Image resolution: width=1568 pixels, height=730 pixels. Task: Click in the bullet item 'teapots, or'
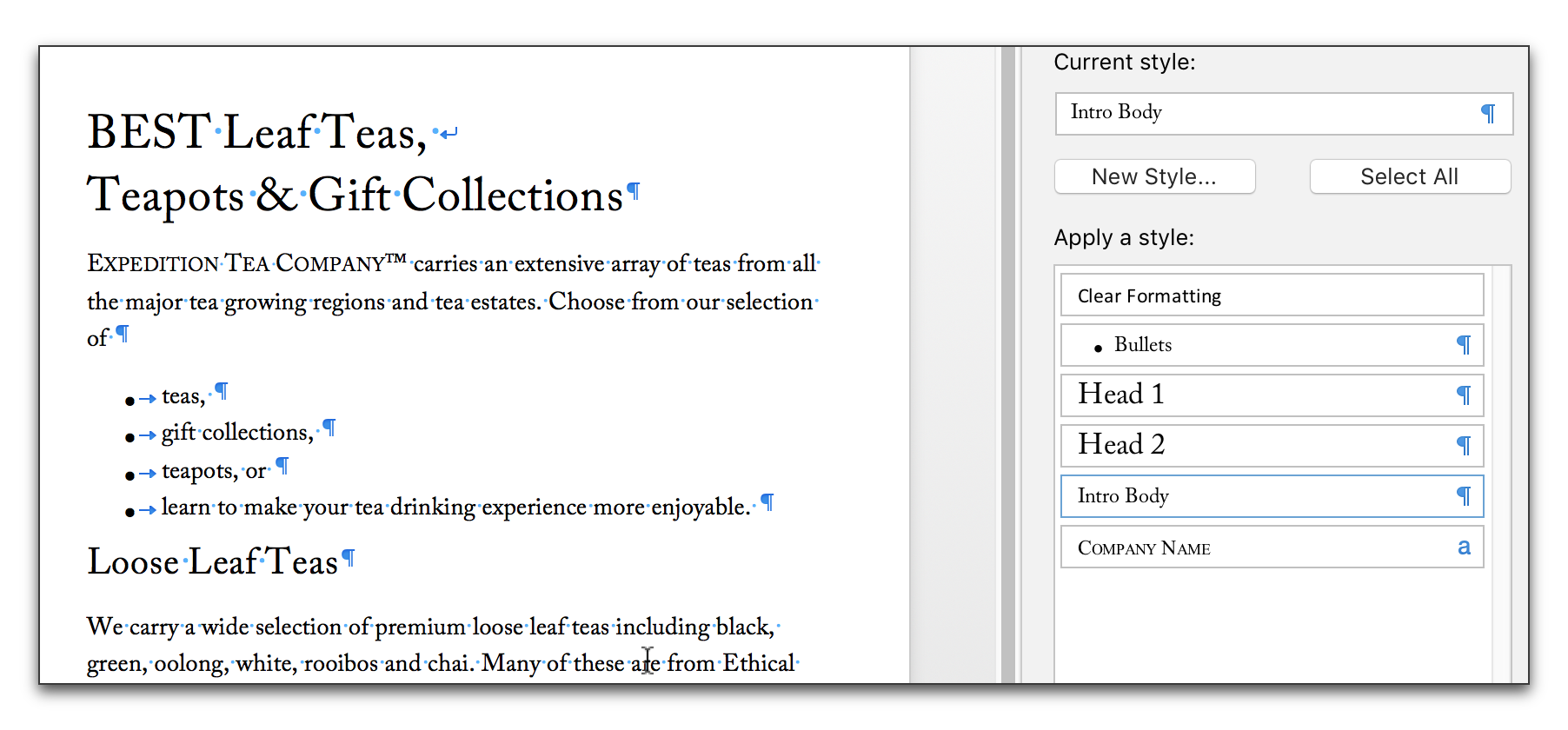pyautogui.click(x=214, y=471)
